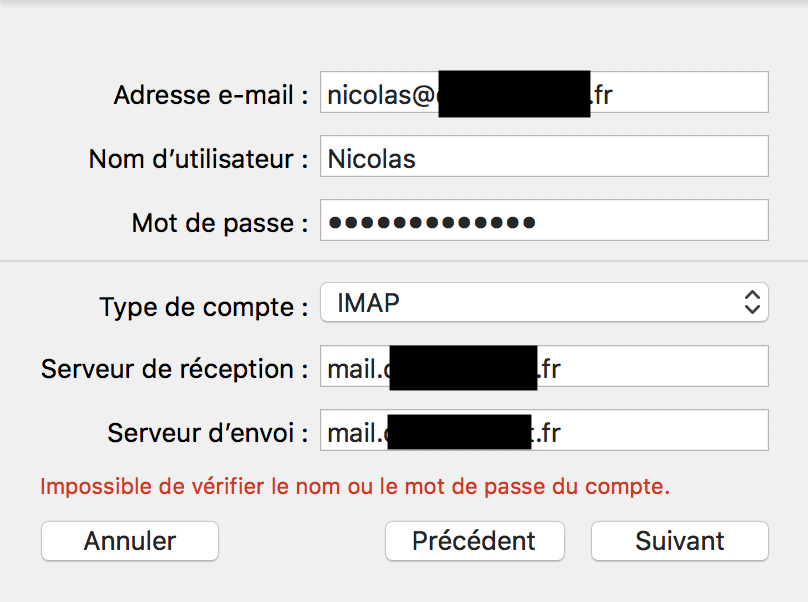Click the "Nom d'utilisateur :" label
This screenshot has height=602, width=808.
(x=198, y=159)
